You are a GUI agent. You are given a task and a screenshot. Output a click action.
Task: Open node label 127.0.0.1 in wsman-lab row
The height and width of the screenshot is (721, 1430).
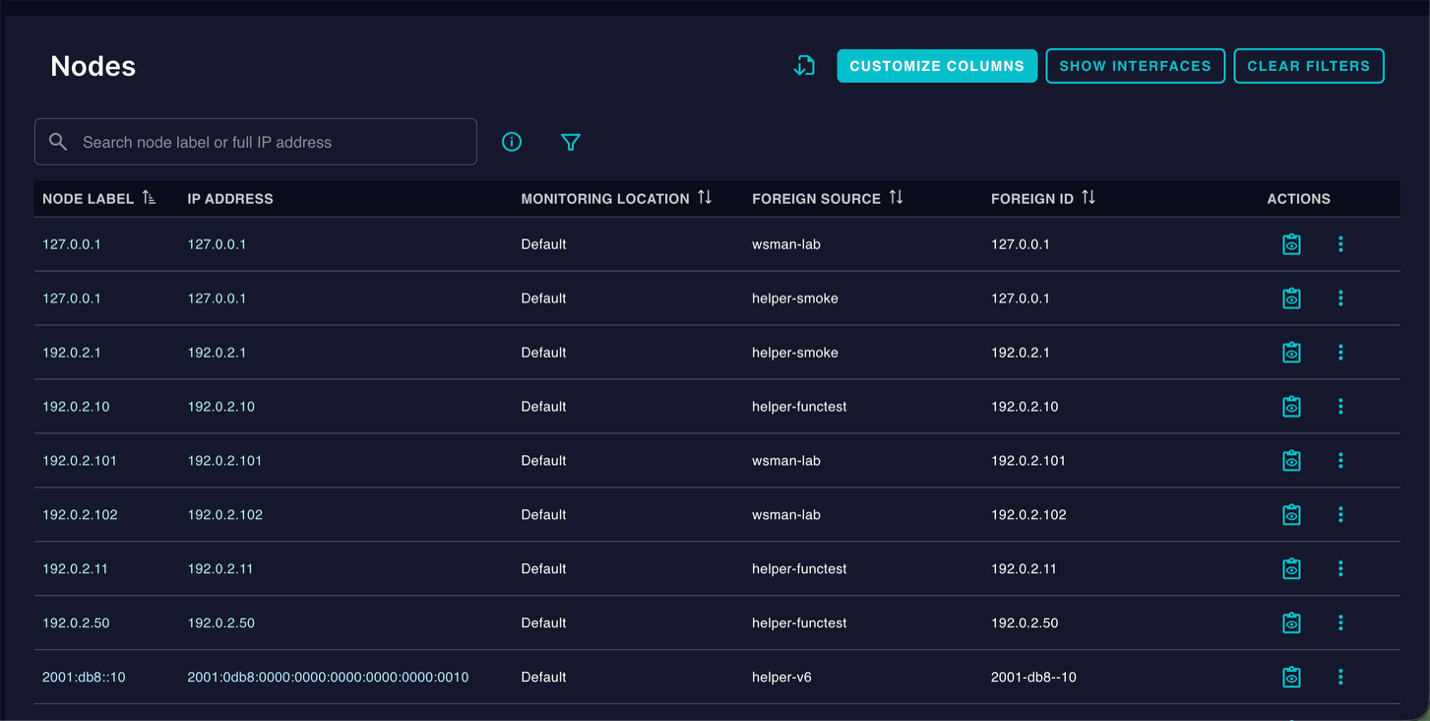(72, 244)
